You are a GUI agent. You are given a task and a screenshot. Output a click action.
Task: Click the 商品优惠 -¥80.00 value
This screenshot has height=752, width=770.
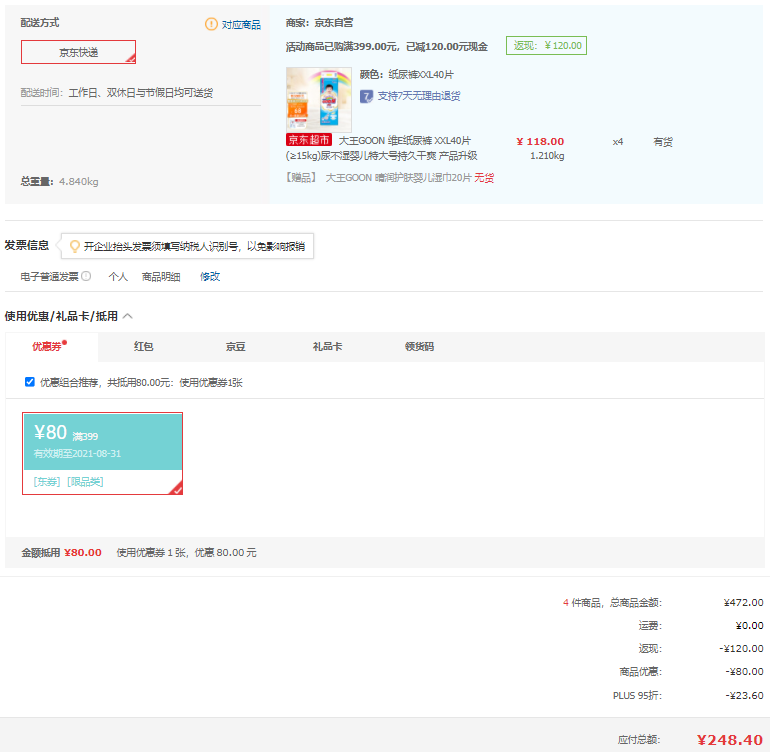744,671
